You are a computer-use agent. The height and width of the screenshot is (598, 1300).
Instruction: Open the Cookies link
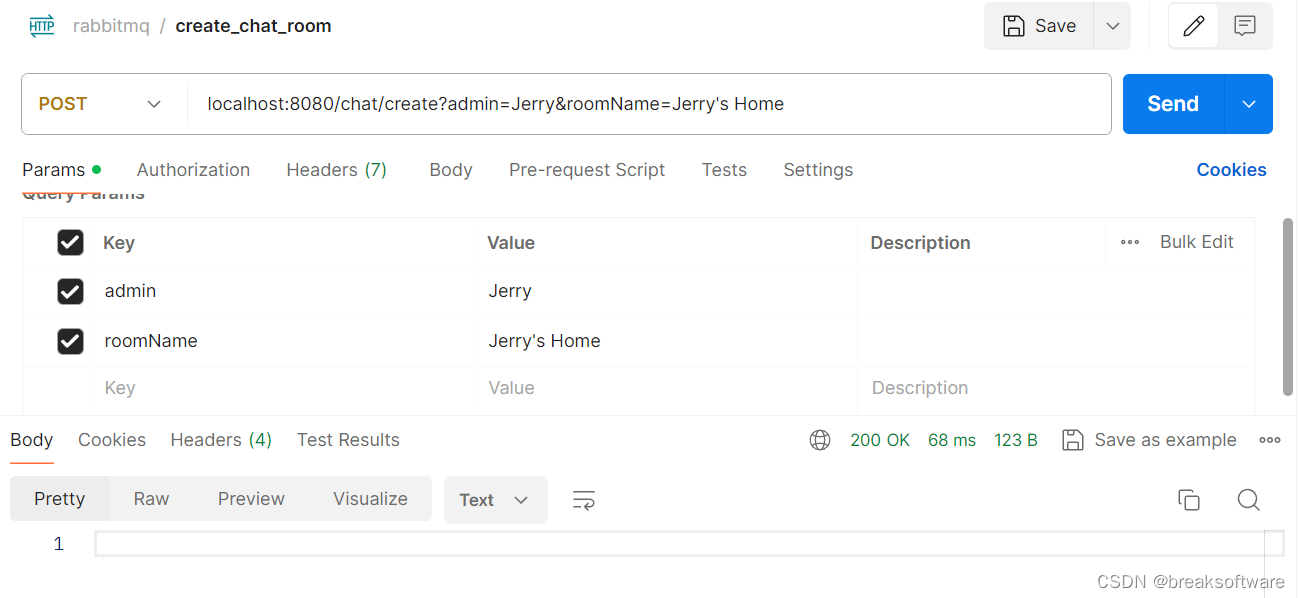1231,170
